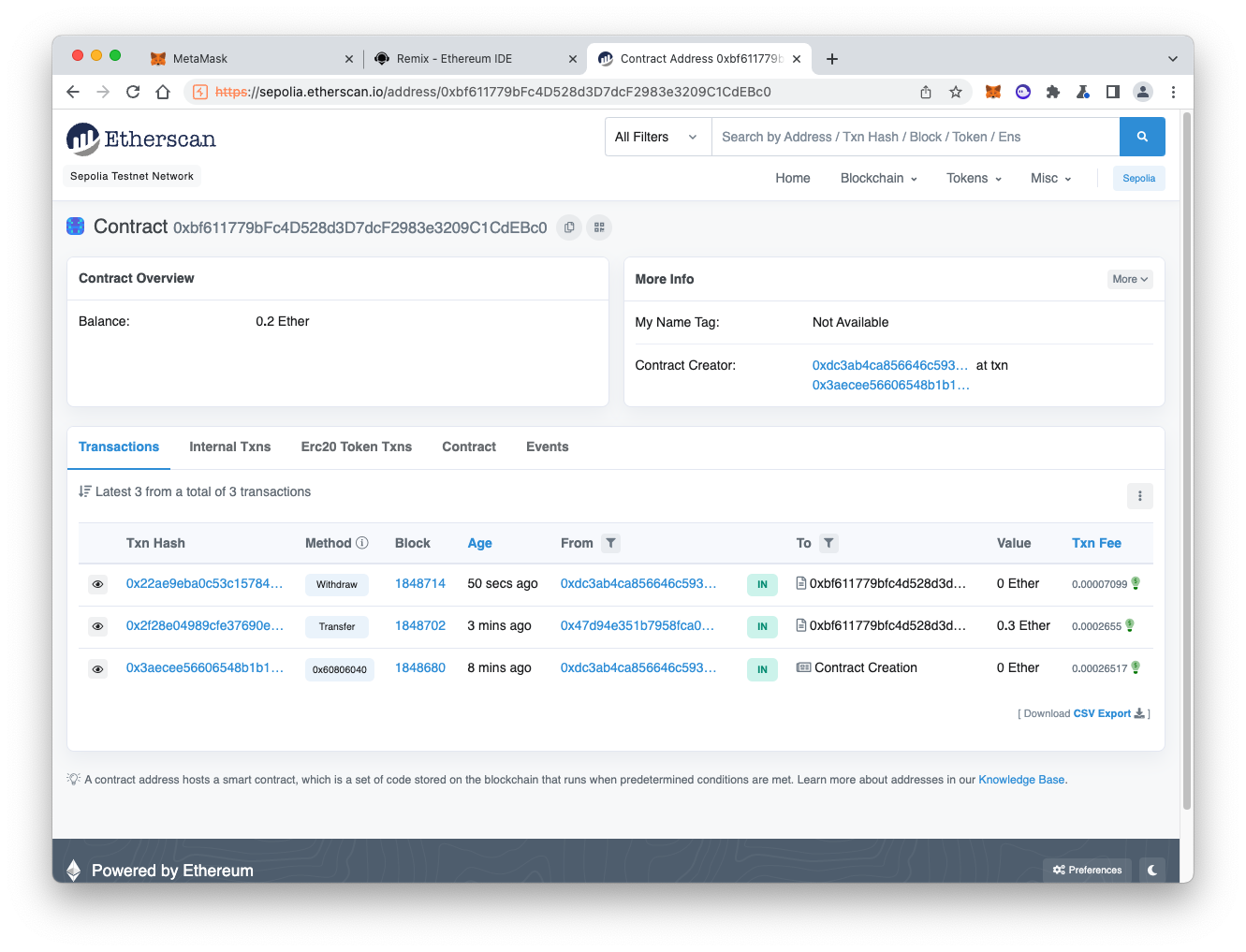Bookmark this page with the star icon

pos(956,92)
